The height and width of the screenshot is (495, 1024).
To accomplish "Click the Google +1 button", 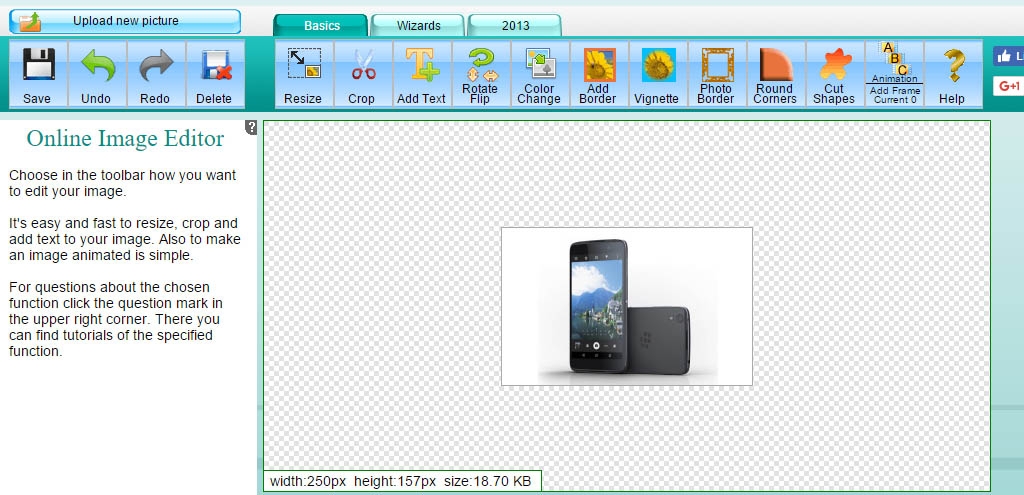I will click(x=1008, y=86).
